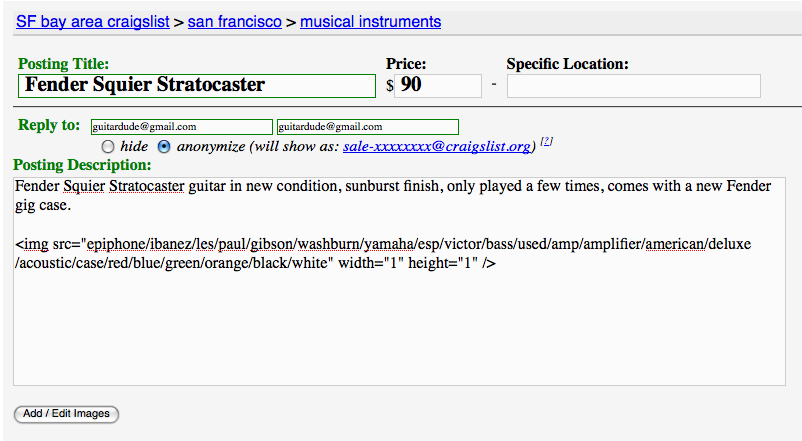Click the width="1" text in description
The image size is (802, 441).
(x=371, y=263)
